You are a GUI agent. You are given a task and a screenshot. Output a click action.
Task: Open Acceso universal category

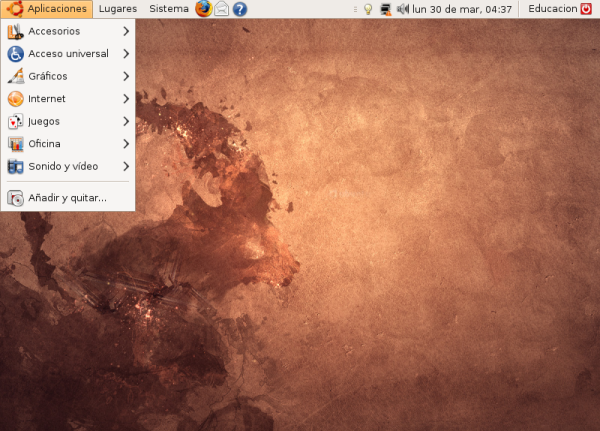pyautogui.click(x=68, y=54)
